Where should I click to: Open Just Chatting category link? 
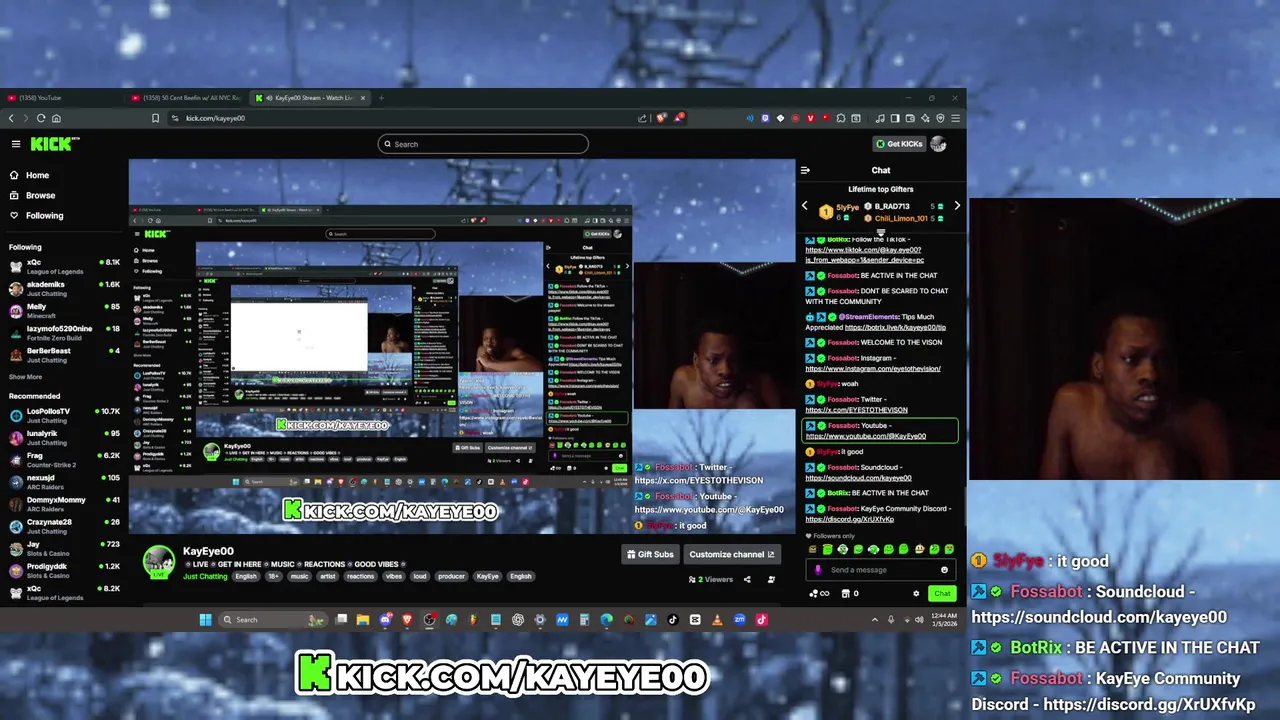[x=205, y=576]
